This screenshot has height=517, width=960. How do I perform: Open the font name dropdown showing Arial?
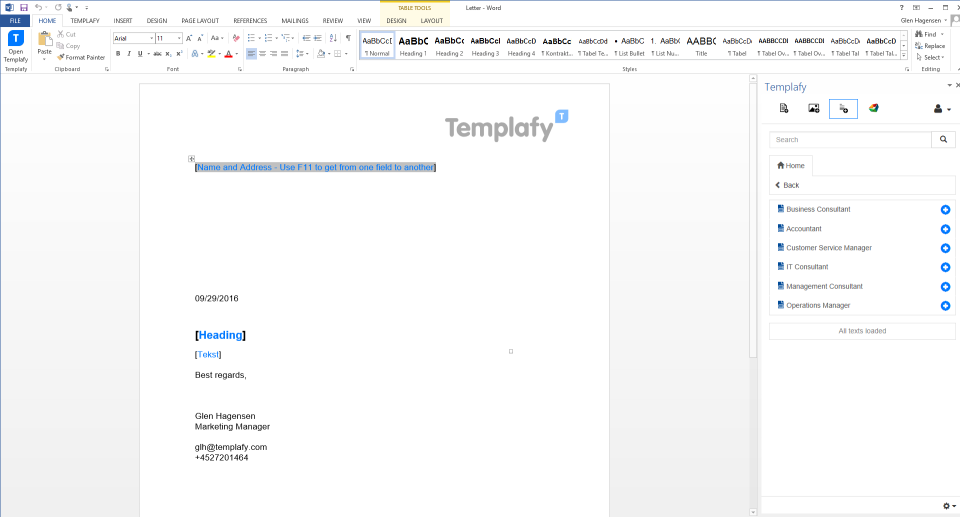coord(151,38)
